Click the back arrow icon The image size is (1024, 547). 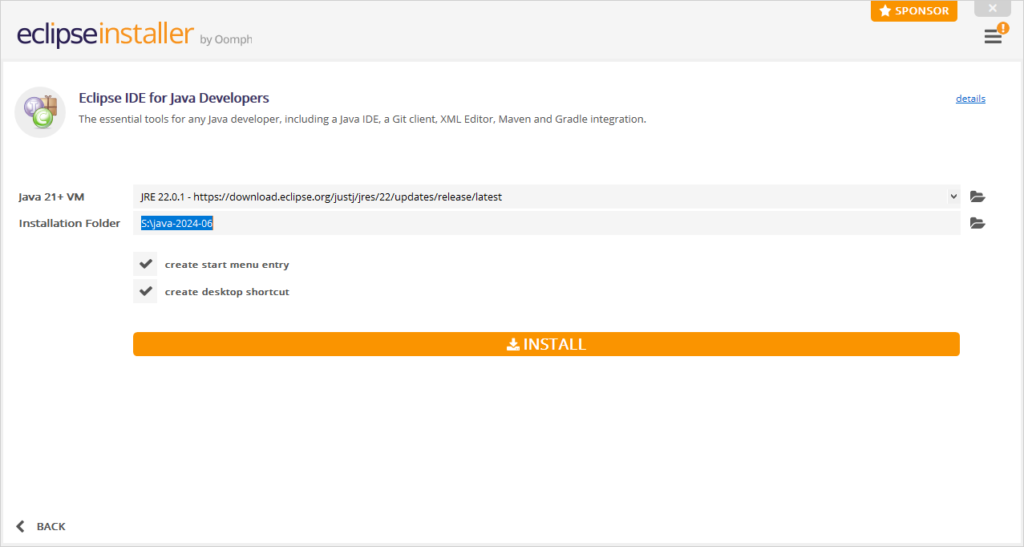pyautogui.click(x=20, y=526)
